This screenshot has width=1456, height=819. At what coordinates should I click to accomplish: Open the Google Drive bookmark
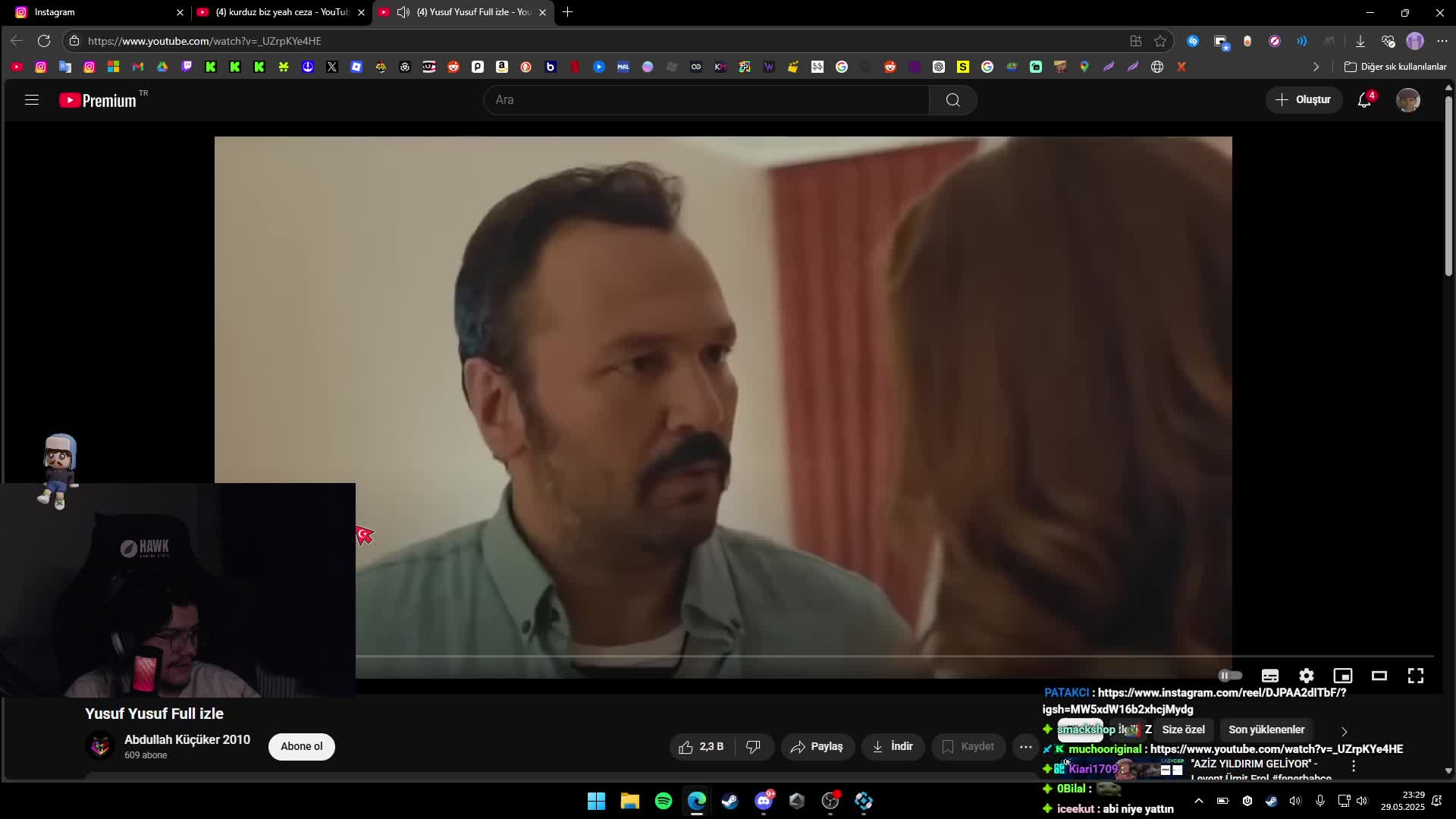[162, 67]
